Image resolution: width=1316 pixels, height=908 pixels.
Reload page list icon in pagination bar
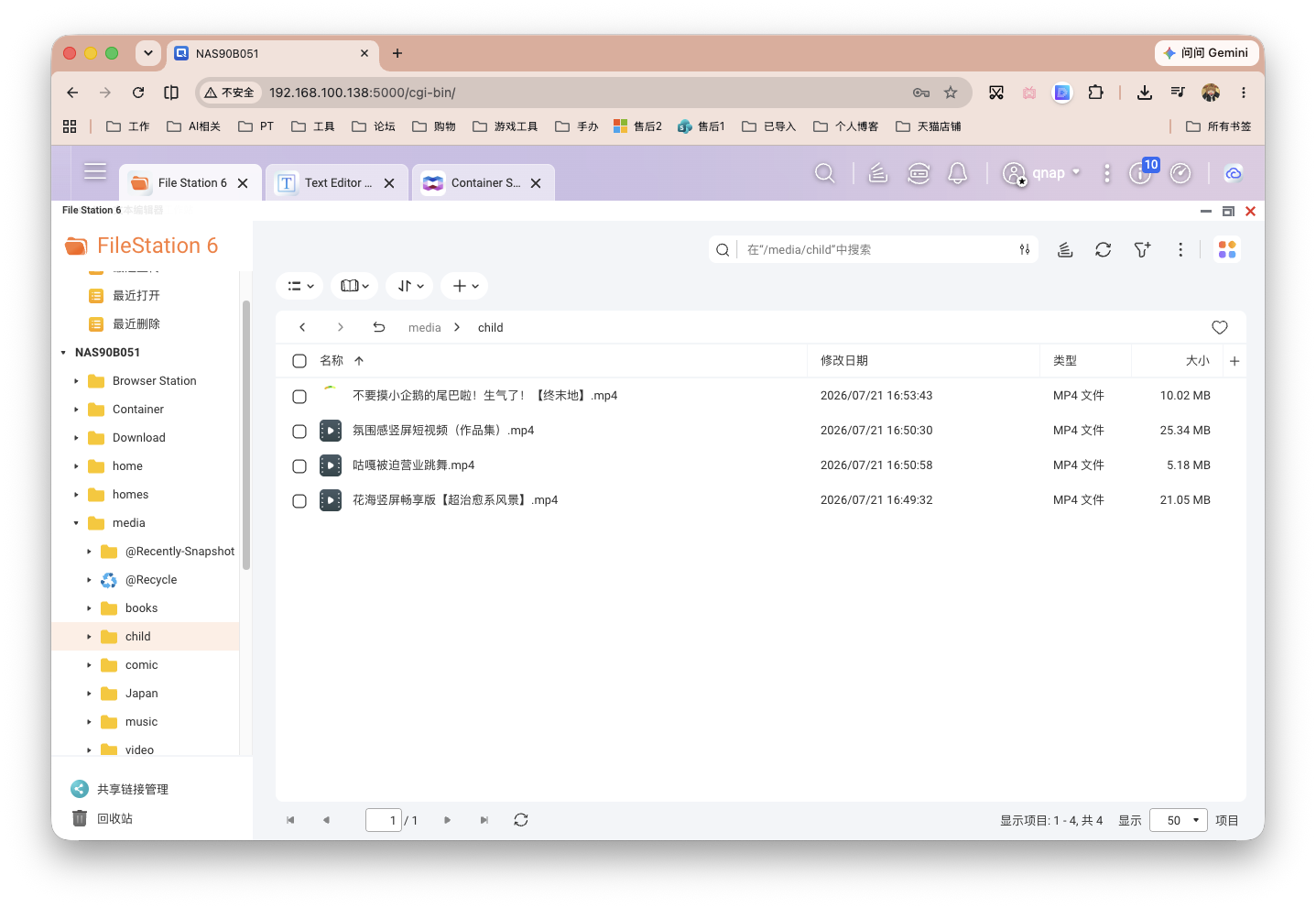[521, 820]
